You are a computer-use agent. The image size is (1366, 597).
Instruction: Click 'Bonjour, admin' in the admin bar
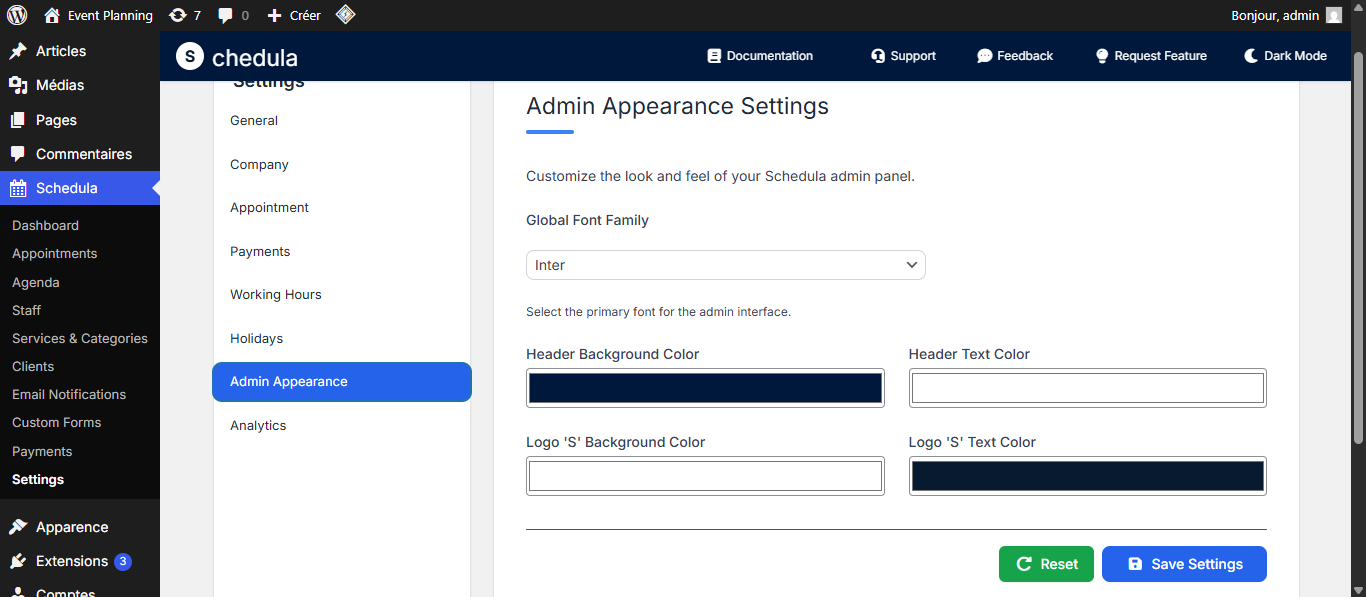click(x=1275, y=15)
